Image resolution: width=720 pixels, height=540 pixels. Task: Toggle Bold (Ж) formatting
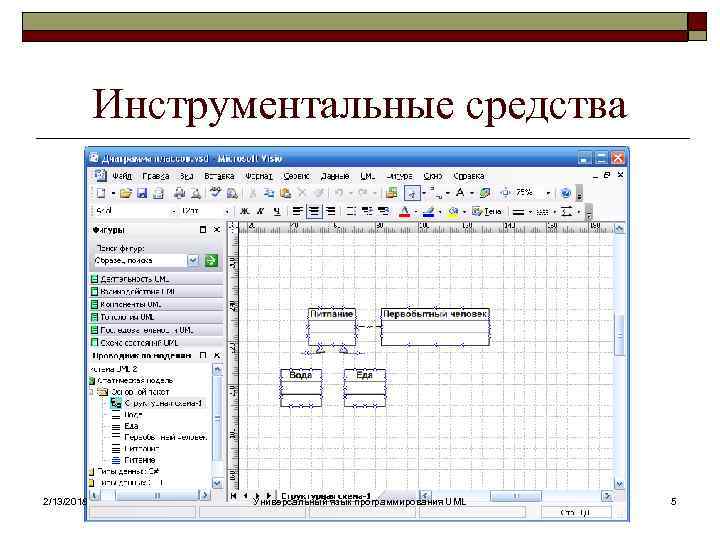click(x=245, y=211)
